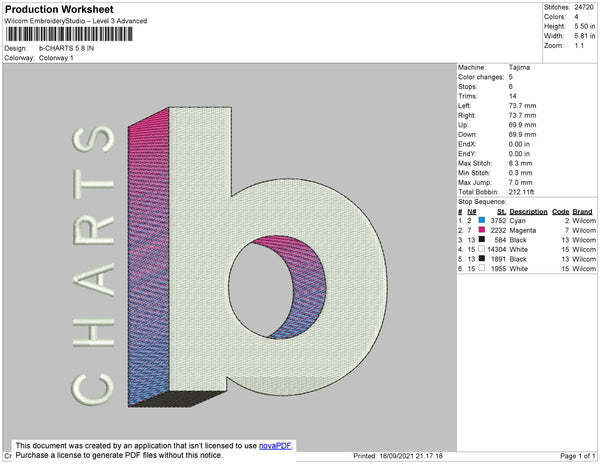Click the black swatch in the 1891 Black row

482,259
